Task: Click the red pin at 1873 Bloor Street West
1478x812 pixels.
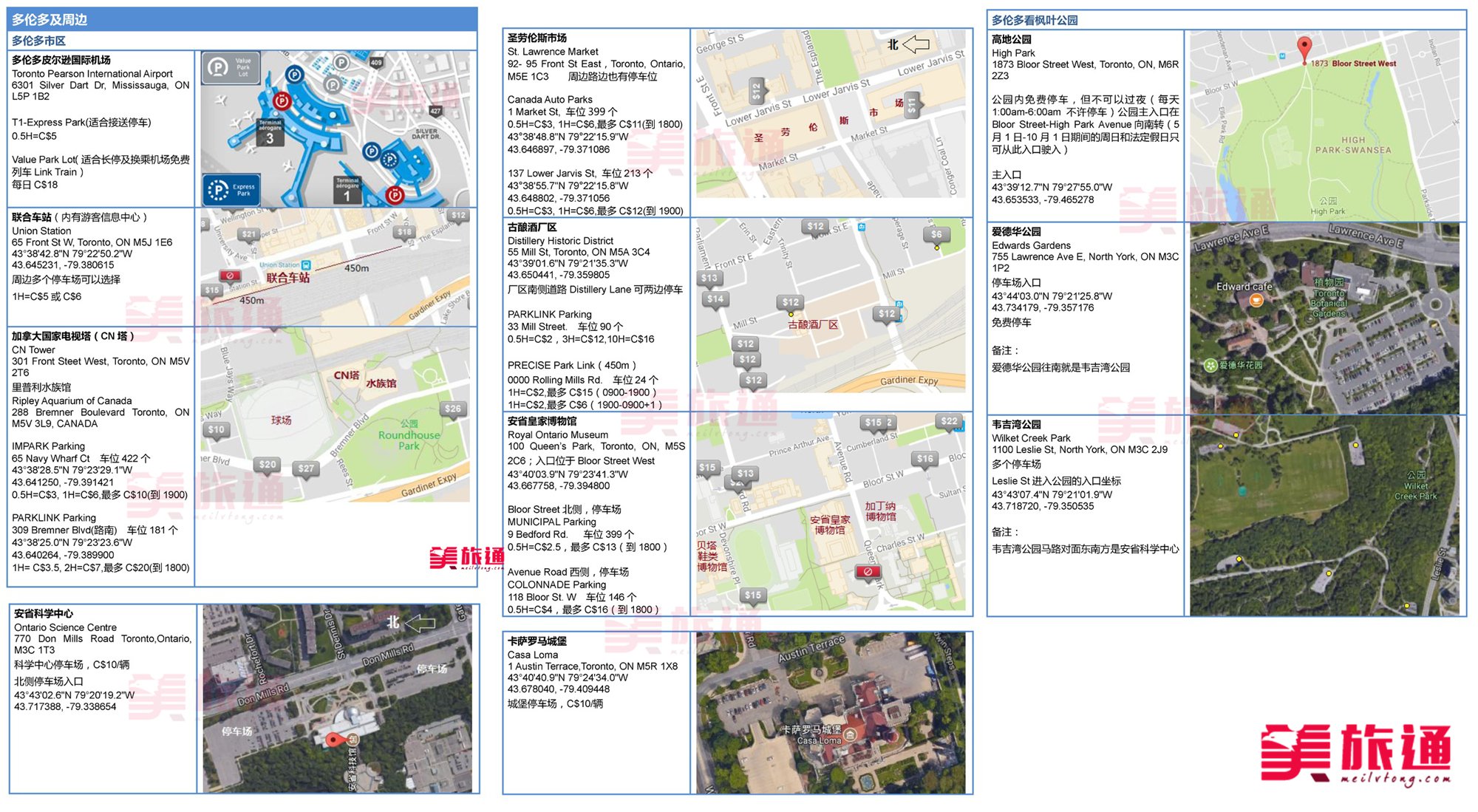Action: tap(1305, 49)
